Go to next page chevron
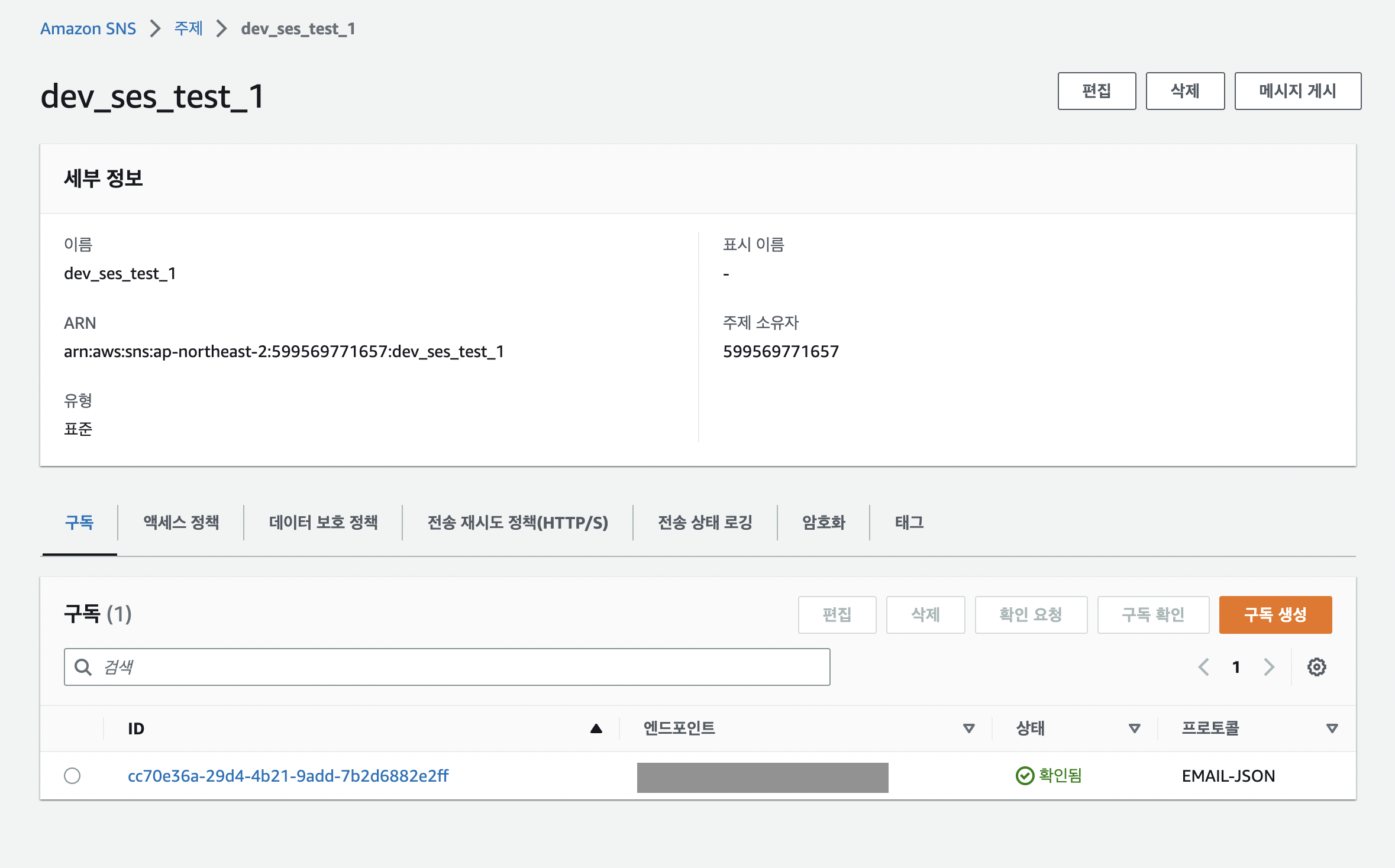The image size is (1395, 868). click(x=1269, y=667)
